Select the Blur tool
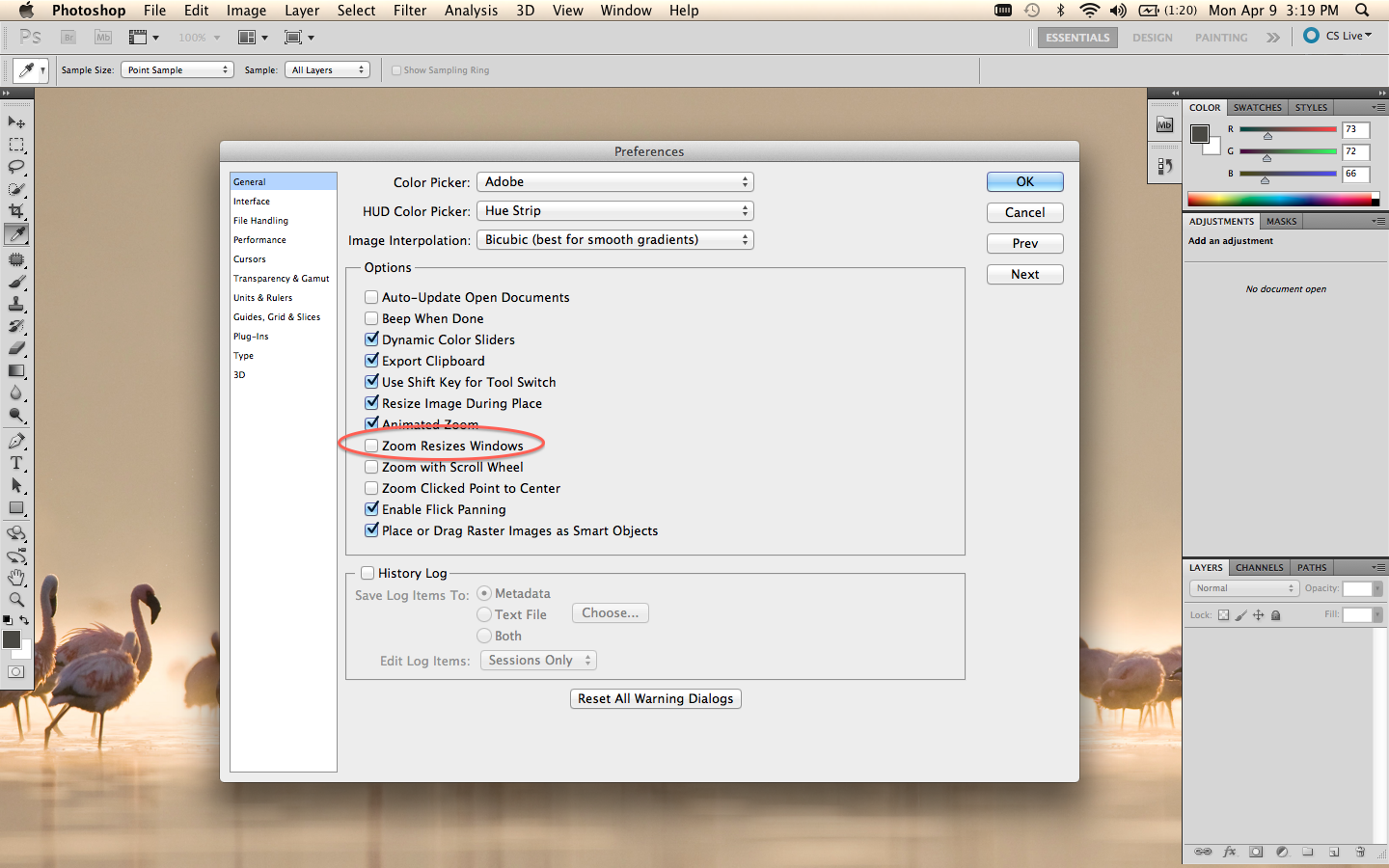The height and width of the screenshot is (868, 1389). pyautogui.click(x=16, y=393)
